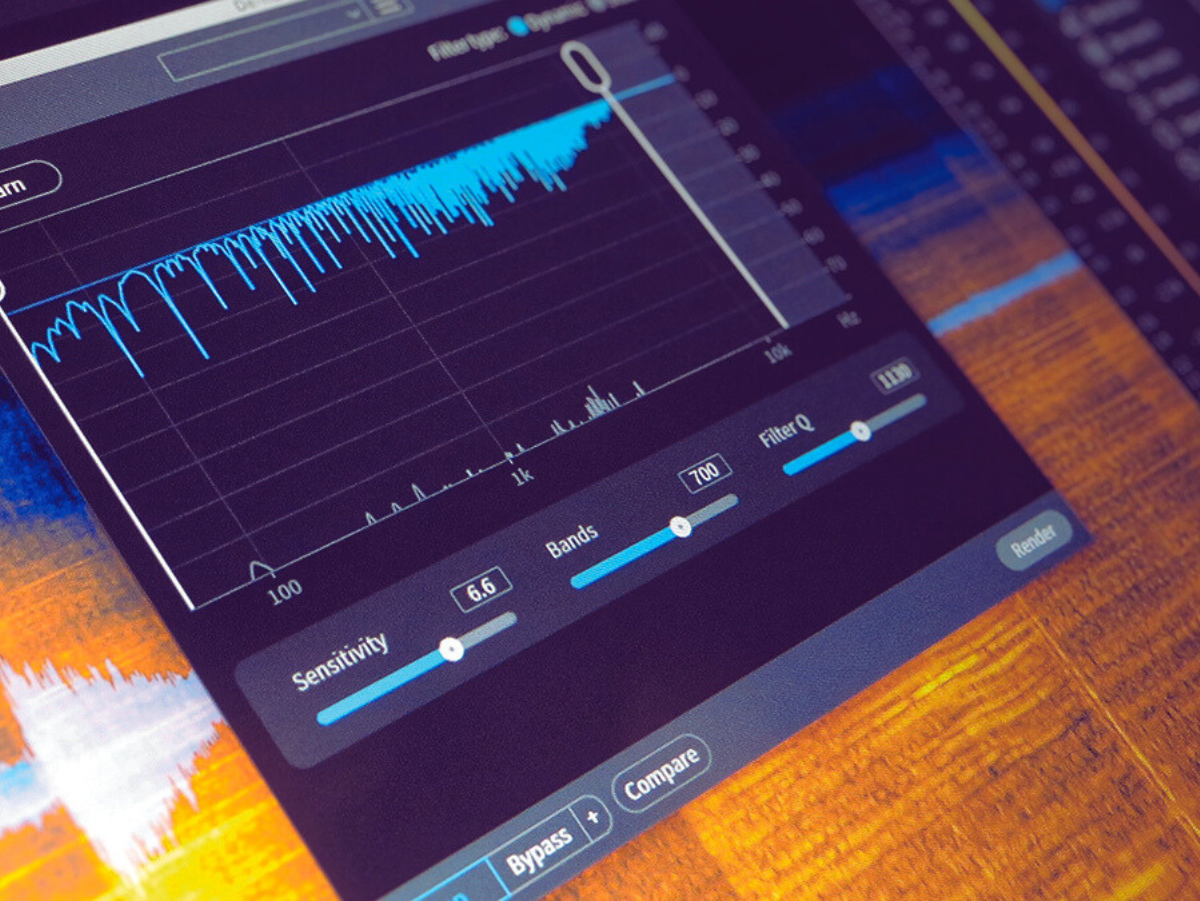Click the Render button
Viewport: 1200px width, 901px height.
[x=1034, y=541]
